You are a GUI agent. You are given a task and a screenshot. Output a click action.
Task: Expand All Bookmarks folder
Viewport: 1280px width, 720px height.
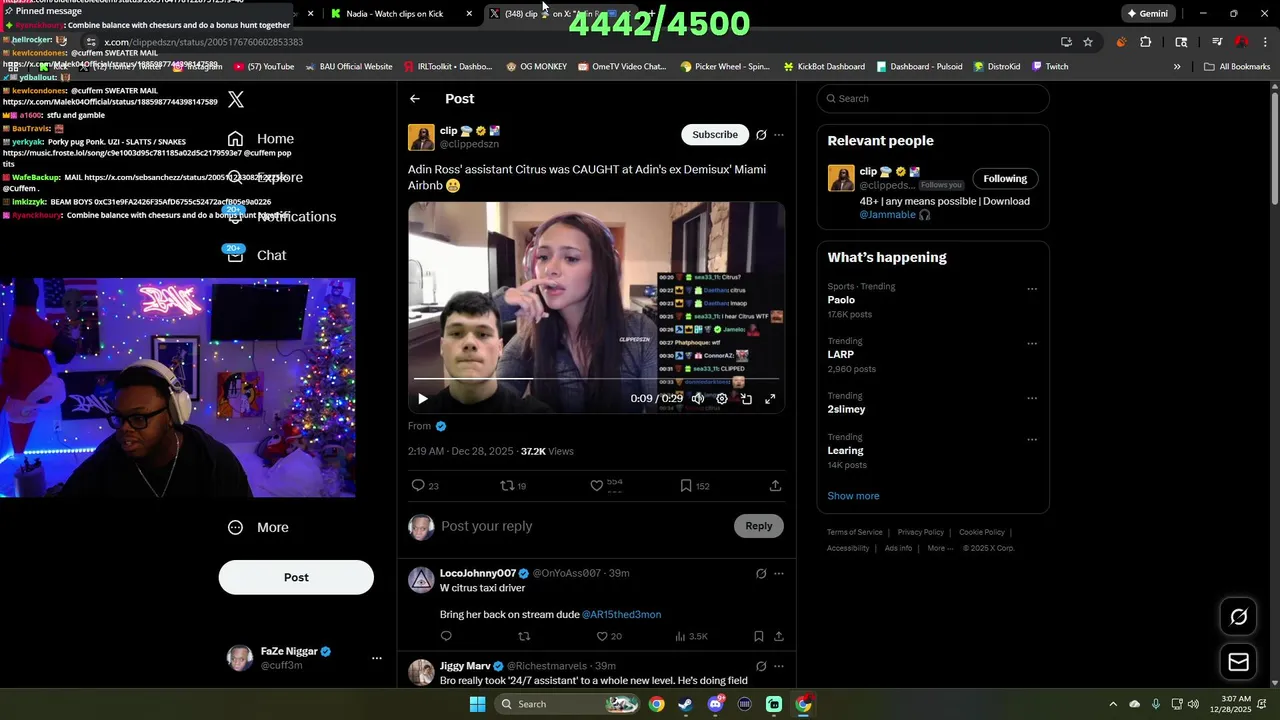pyautogui.click(x=1237, y=67)
